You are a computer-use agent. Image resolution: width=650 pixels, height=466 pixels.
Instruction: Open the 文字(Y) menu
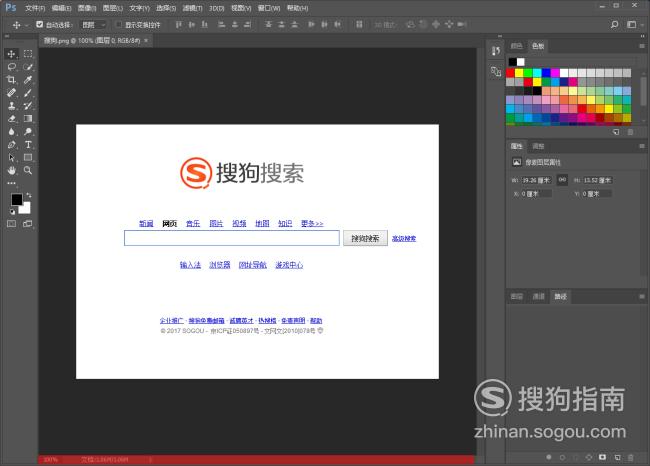(139, 8)
